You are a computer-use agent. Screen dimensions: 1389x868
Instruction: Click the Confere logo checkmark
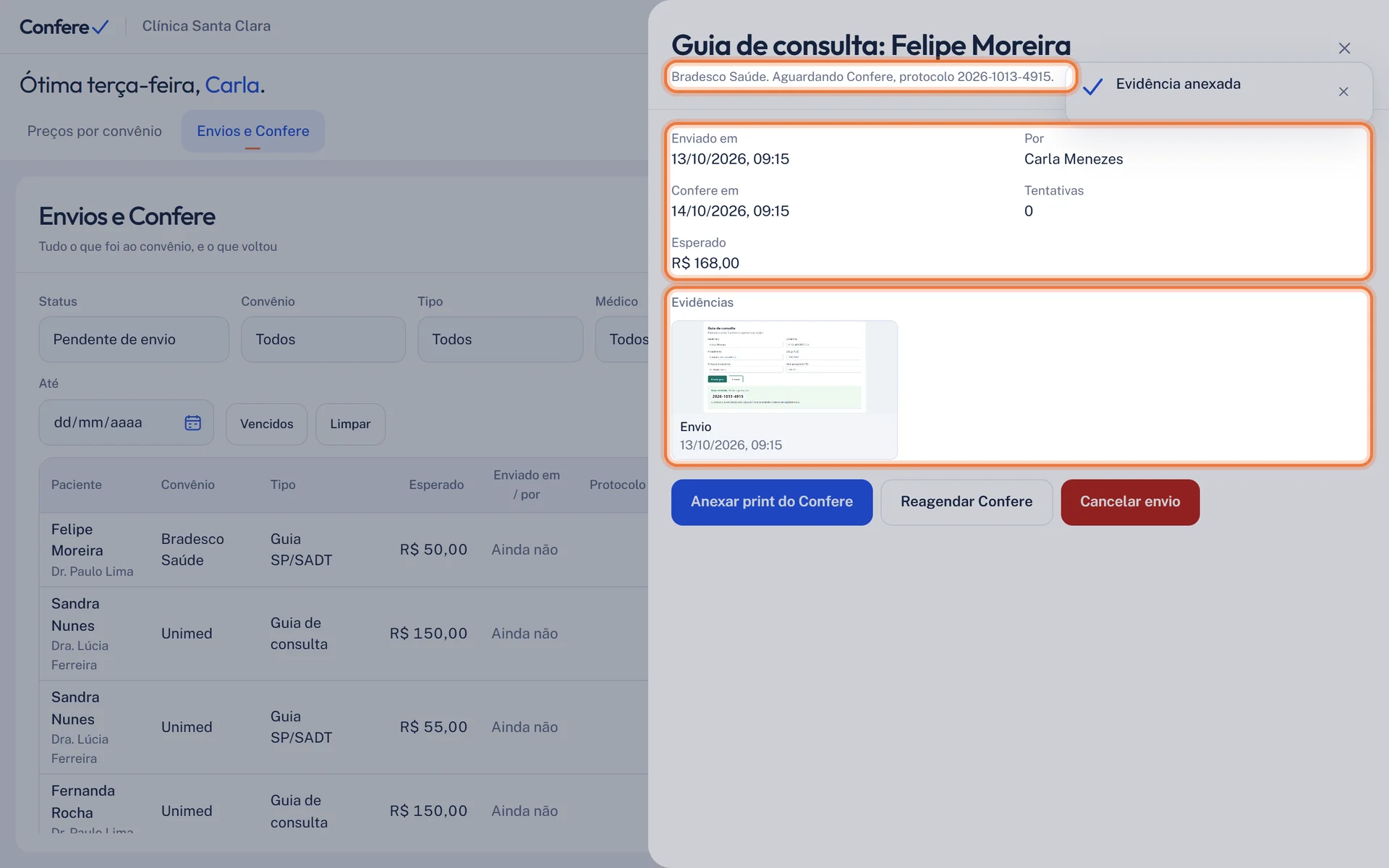coord(101,27)
